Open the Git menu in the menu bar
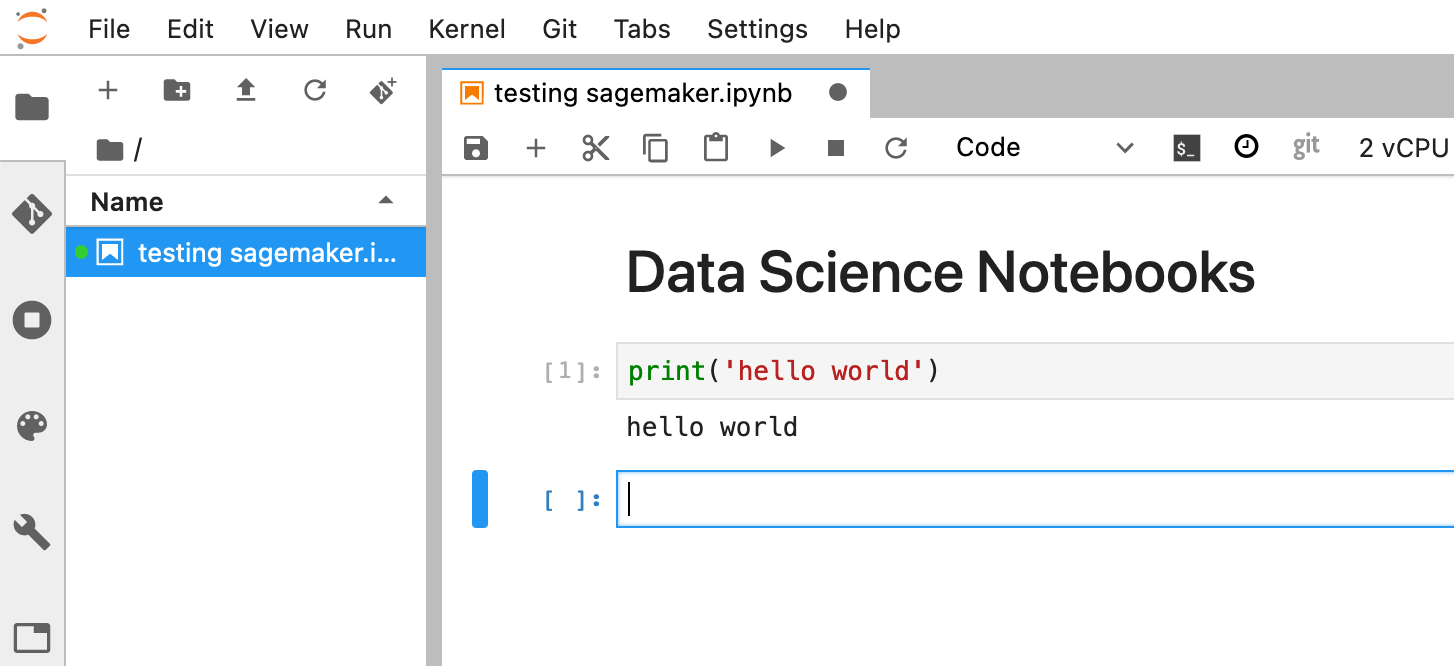 [x=559, y=29]
